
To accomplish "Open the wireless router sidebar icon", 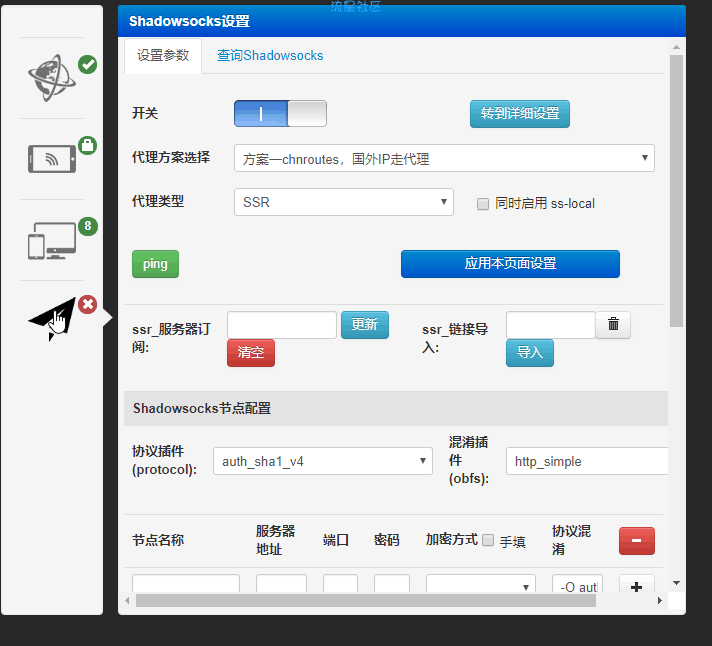I will [52, 159].
